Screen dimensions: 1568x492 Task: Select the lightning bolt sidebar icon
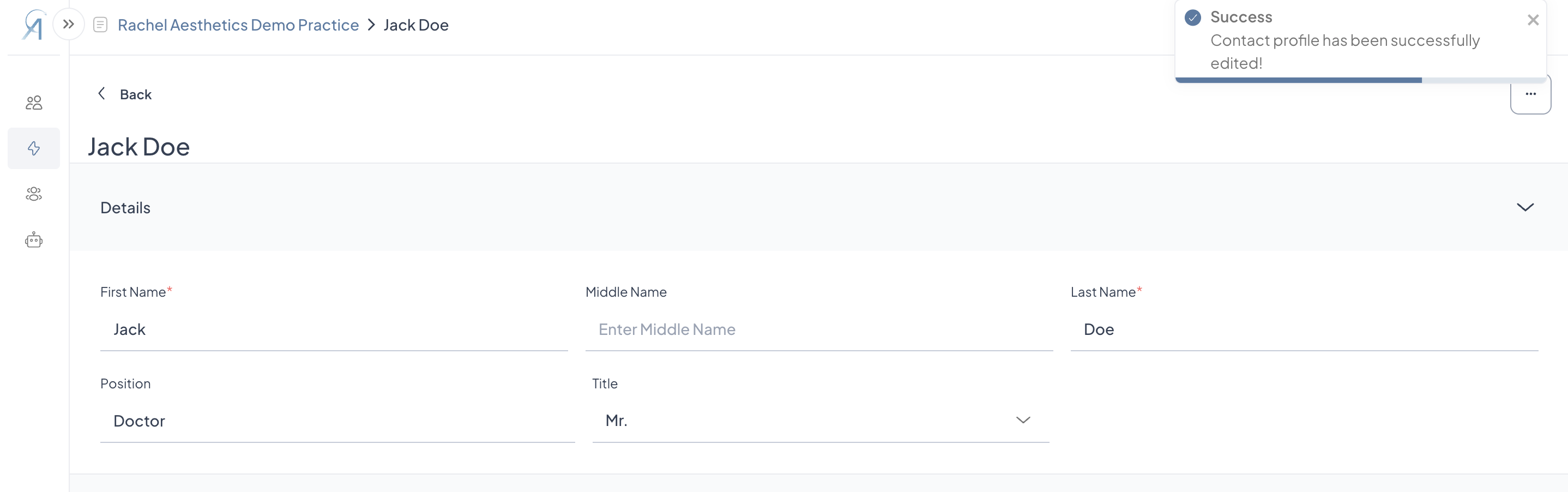pos(33,148)
